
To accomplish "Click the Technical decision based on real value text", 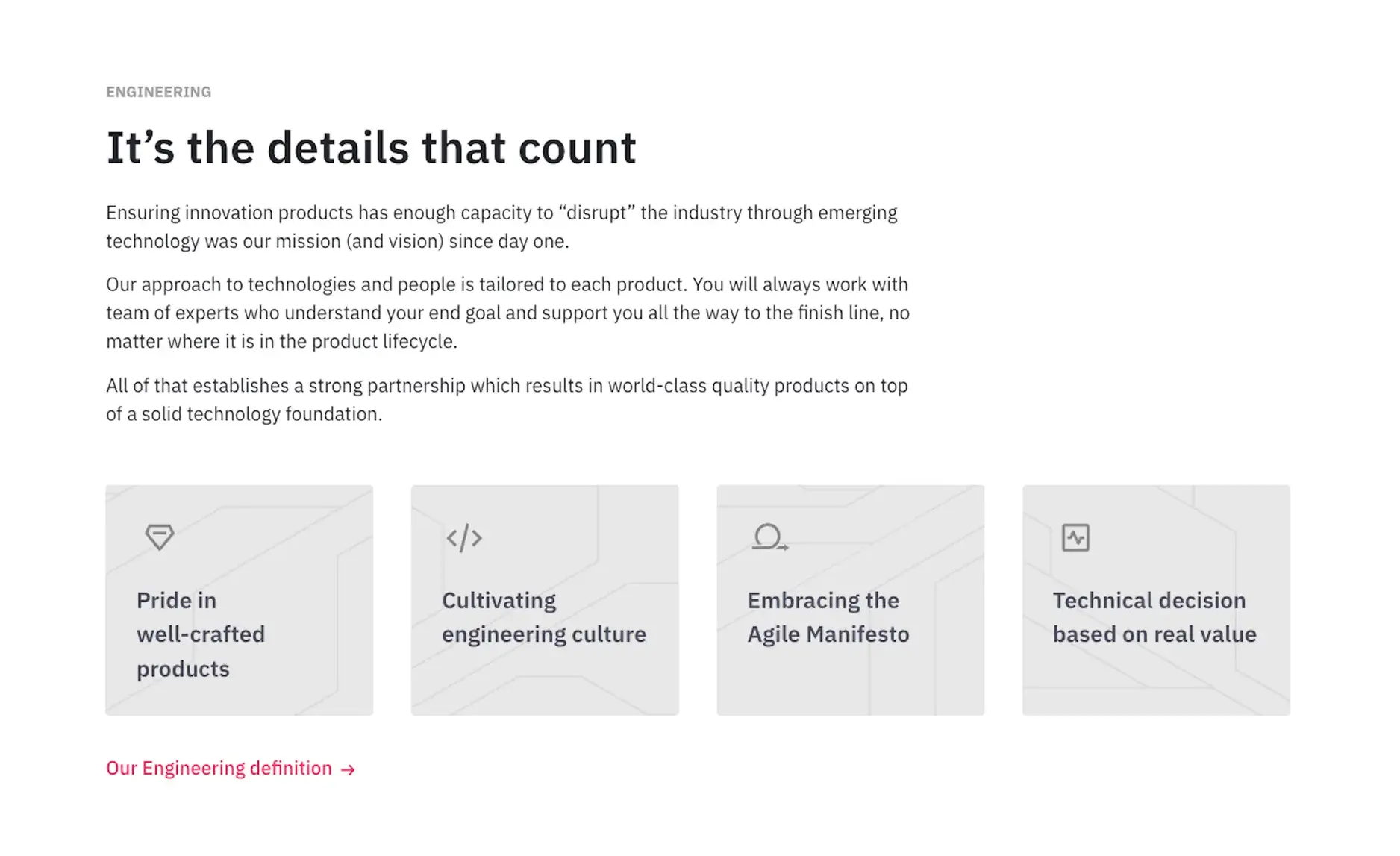I will coord(1154,617).
